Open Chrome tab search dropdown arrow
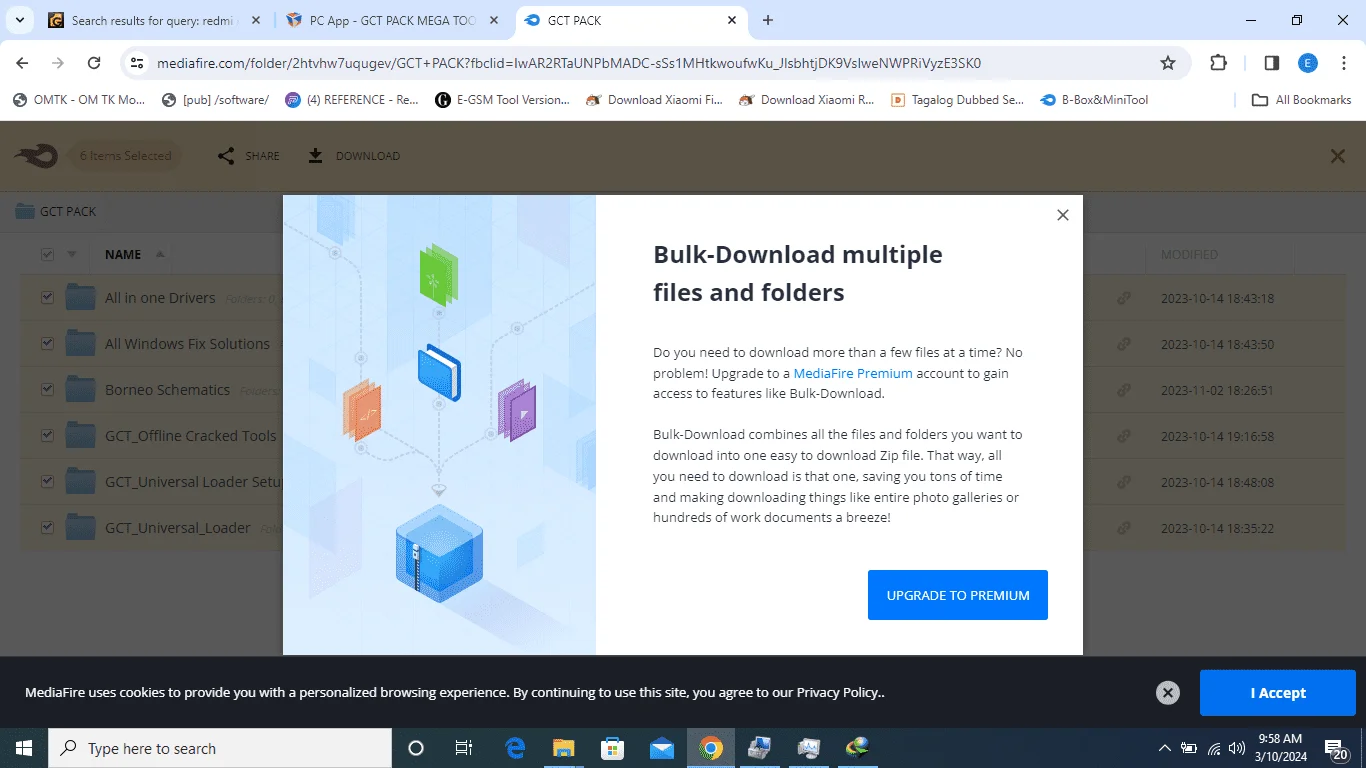1366x768 pixels. coord(19,20)
